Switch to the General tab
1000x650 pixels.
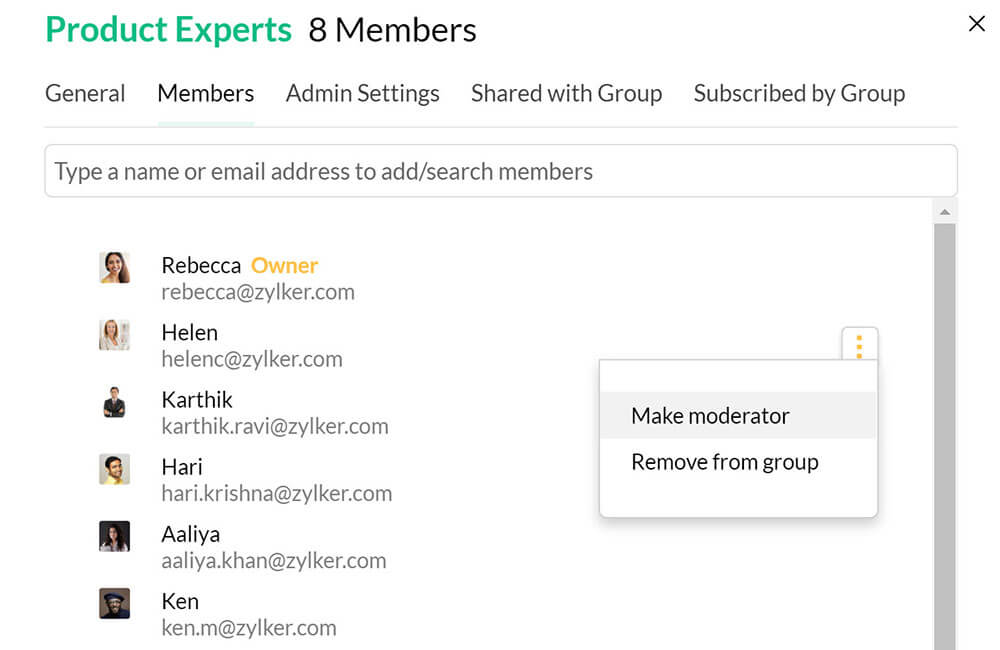(85, 94)
